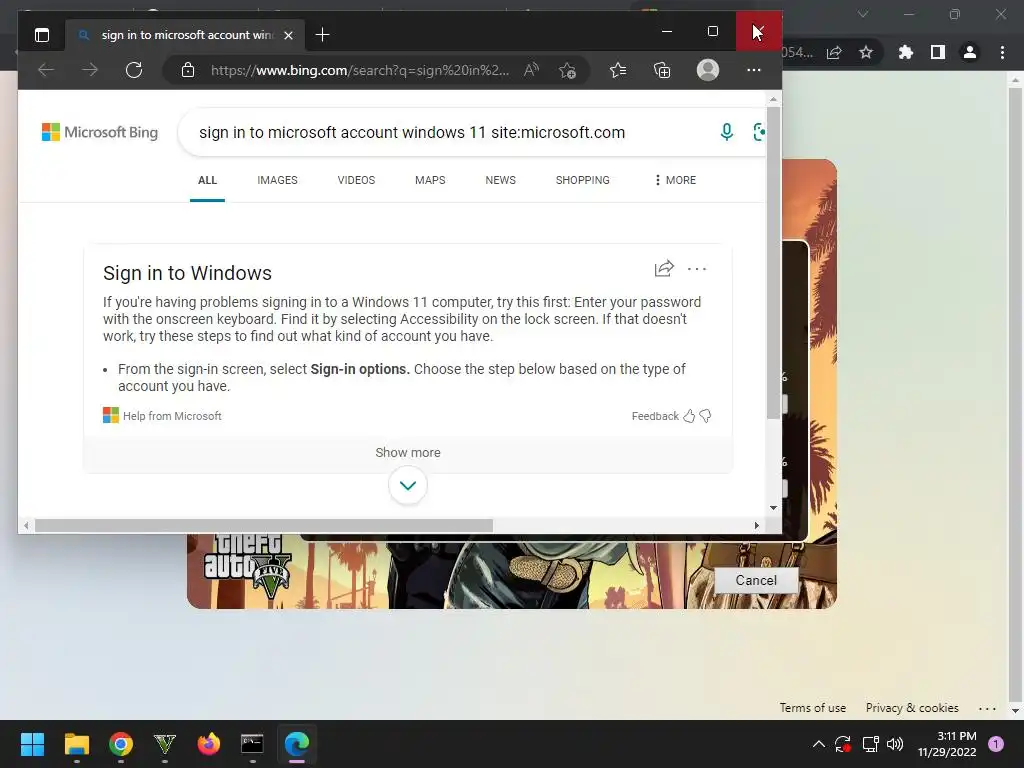Open the Edge profile avatar

[708, 70]
